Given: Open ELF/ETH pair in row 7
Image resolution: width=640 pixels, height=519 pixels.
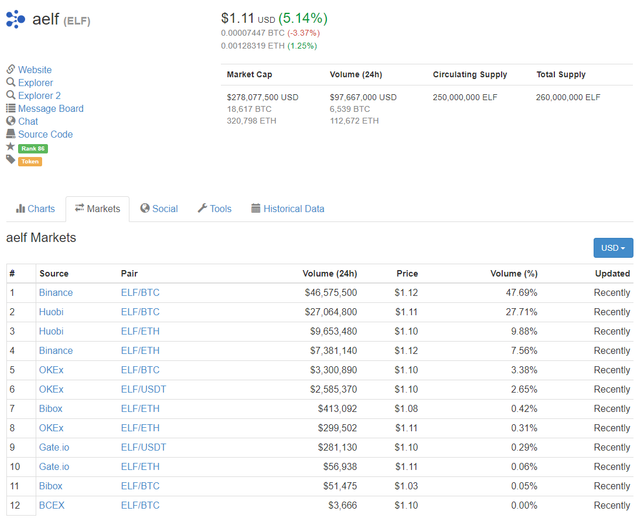Looking at the screenshot, I should (140, 408).
